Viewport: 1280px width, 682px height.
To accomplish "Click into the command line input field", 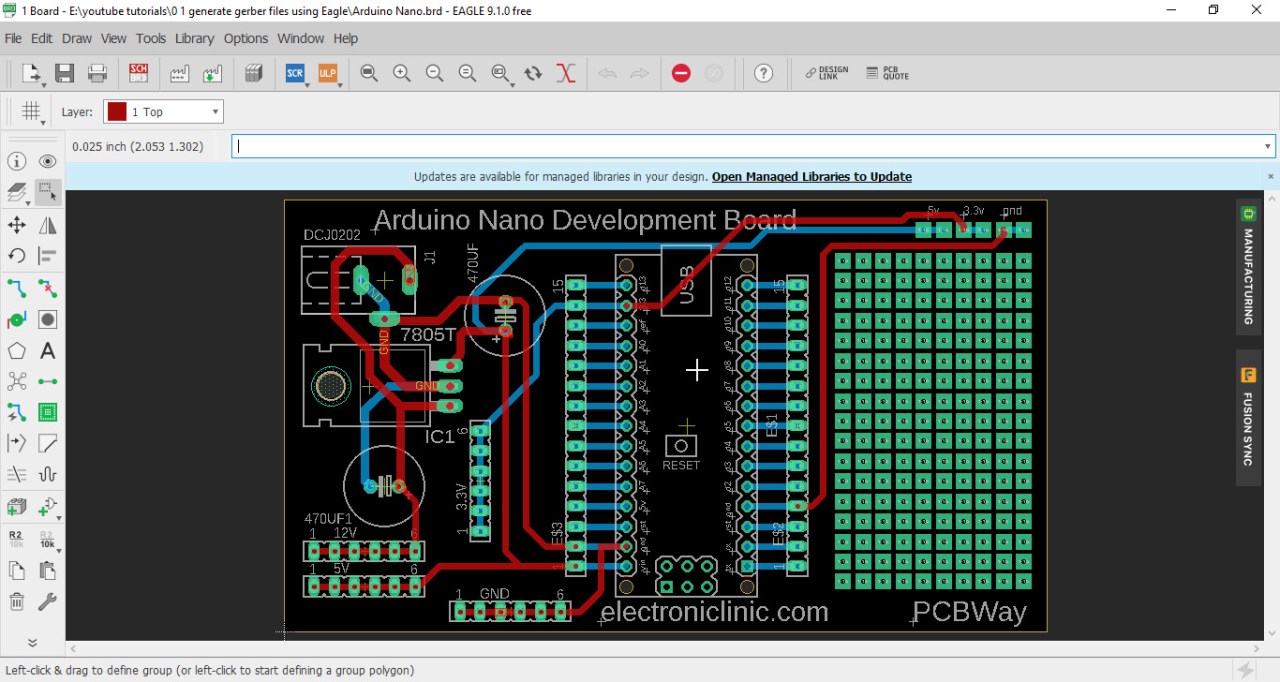I will (x=745, y=146).
